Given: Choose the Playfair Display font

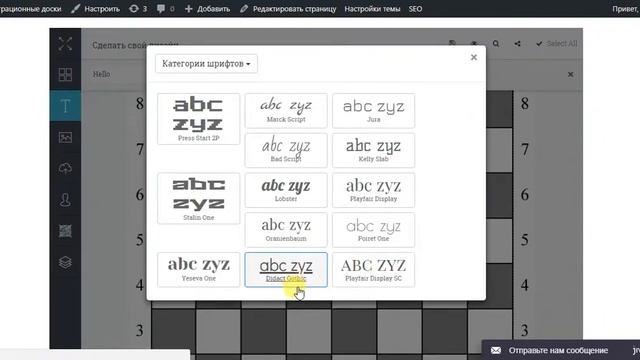Looking at the screenshot, I should [x=373, y=190].
